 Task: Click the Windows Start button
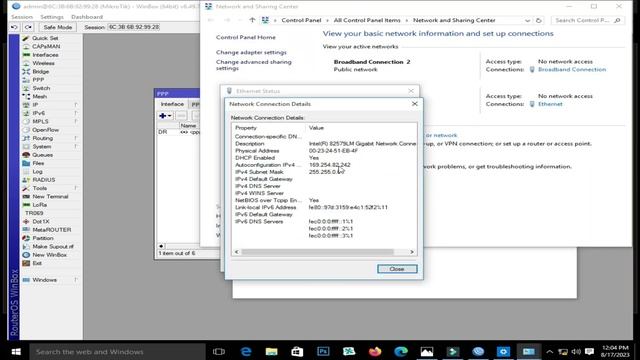tap(16, 351)
